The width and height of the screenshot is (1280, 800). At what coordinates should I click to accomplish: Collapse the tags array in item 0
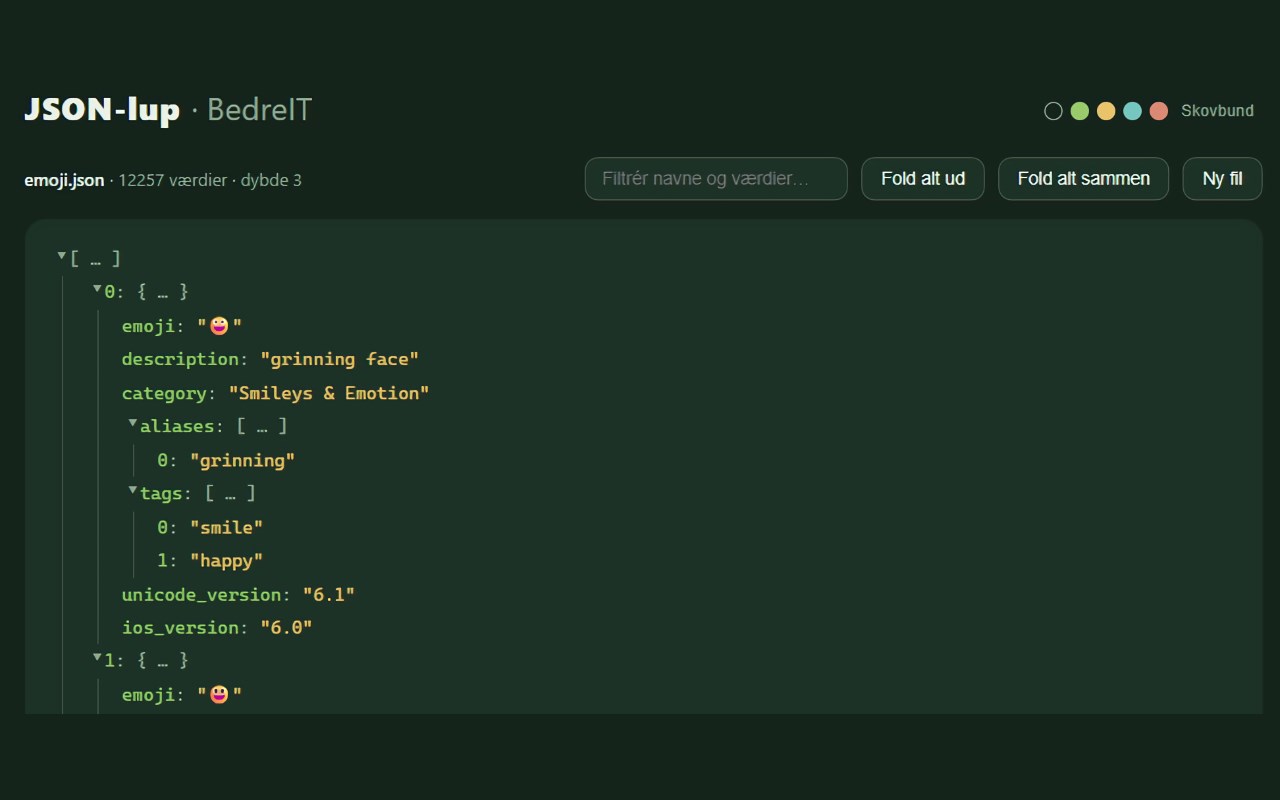(132, 491)
